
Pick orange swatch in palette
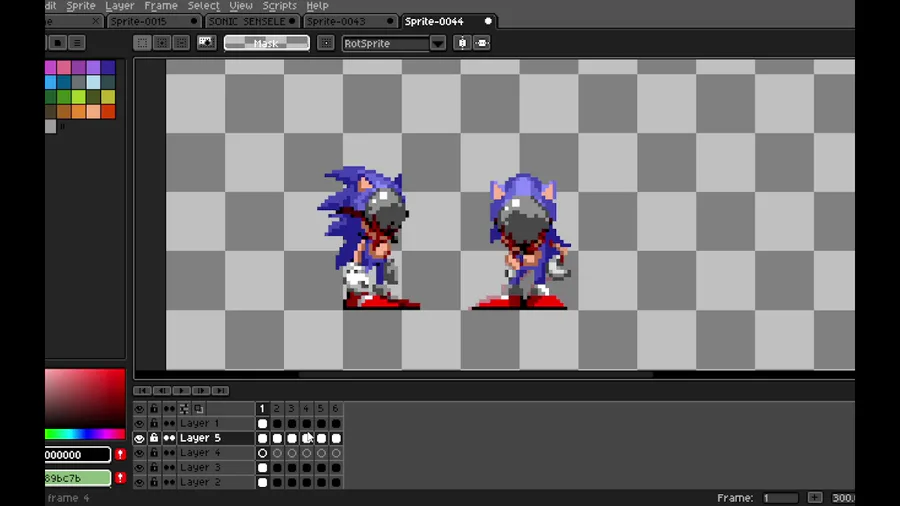click(x=79, y=111)
